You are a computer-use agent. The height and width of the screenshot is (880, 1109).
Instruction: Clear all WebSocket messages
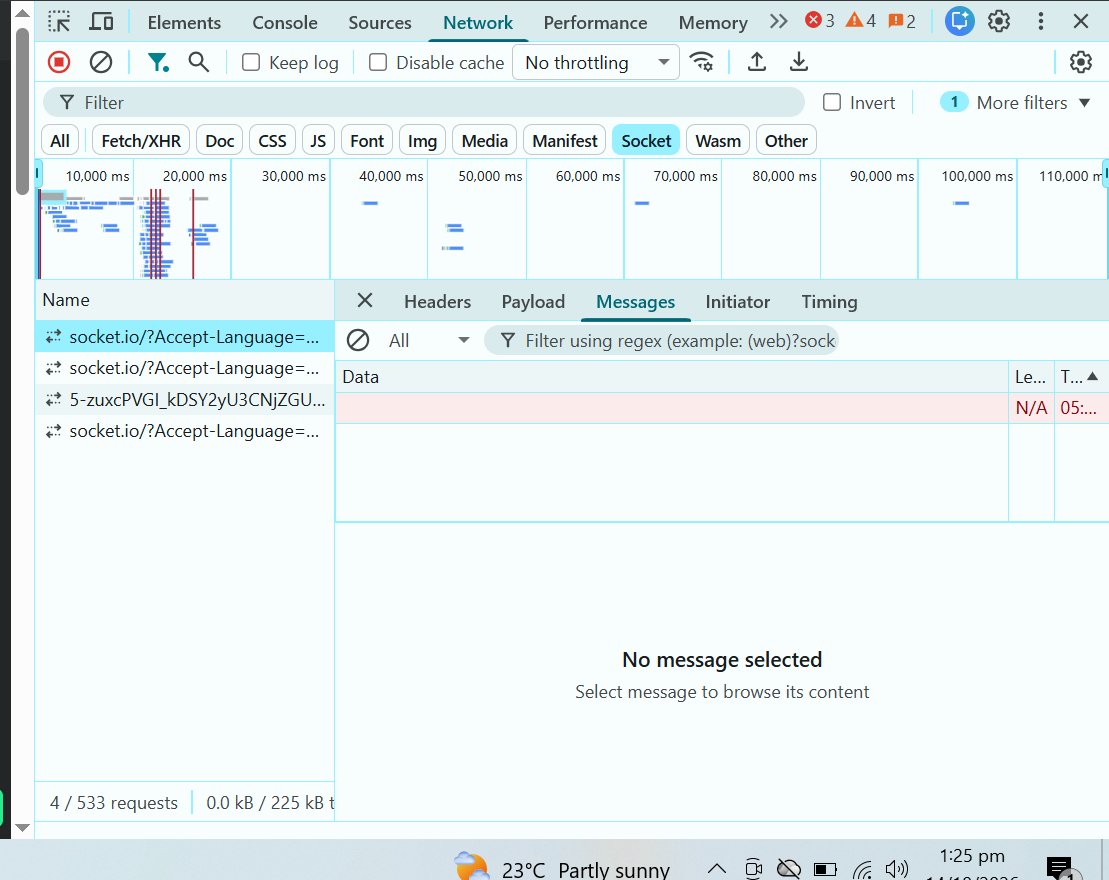click(x=358, y=341)
